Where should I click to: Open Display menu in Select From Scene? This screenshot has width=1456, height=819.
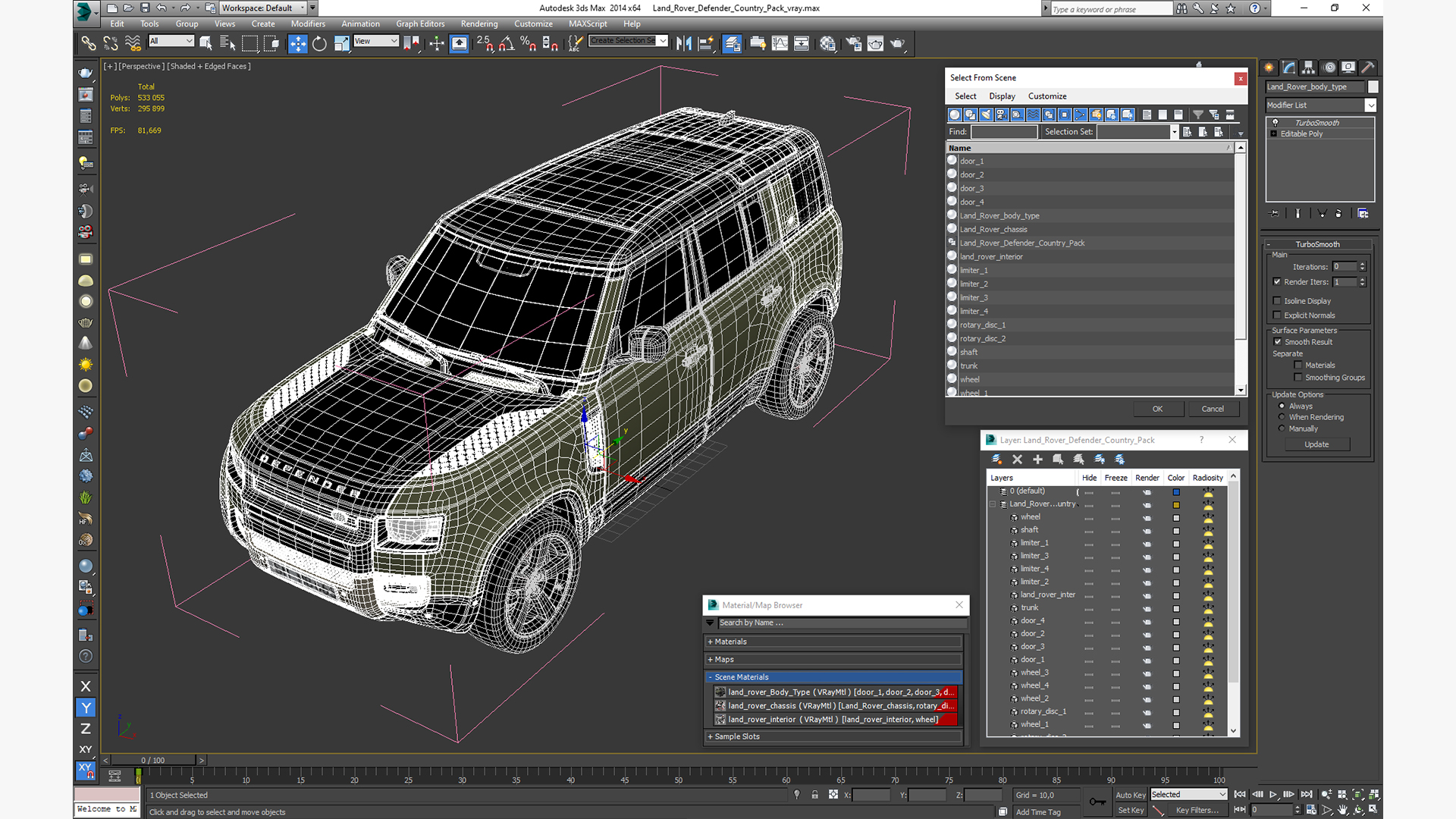click(1002, 96)
